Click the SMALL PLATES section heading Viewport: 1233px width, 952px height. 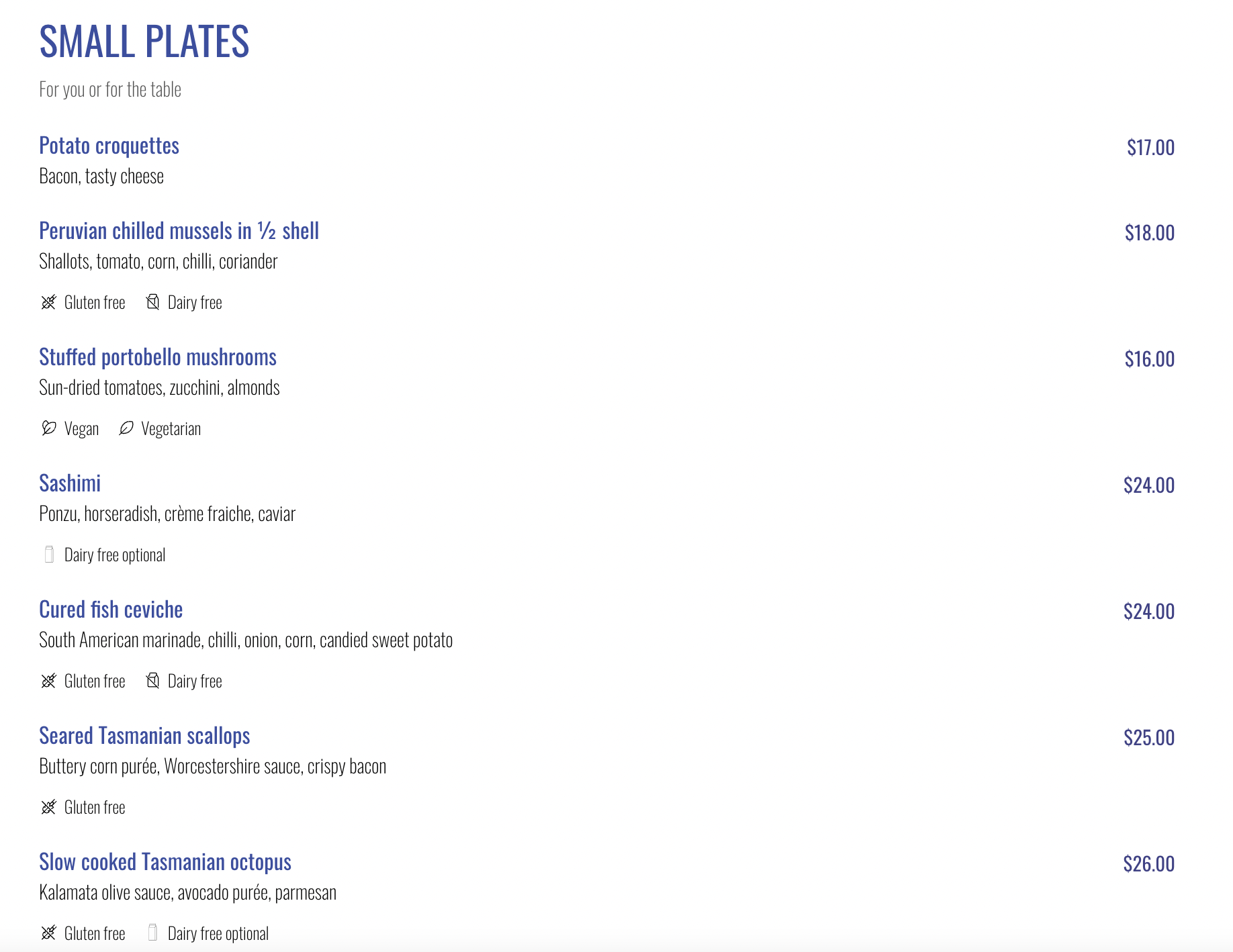[144, 42]
